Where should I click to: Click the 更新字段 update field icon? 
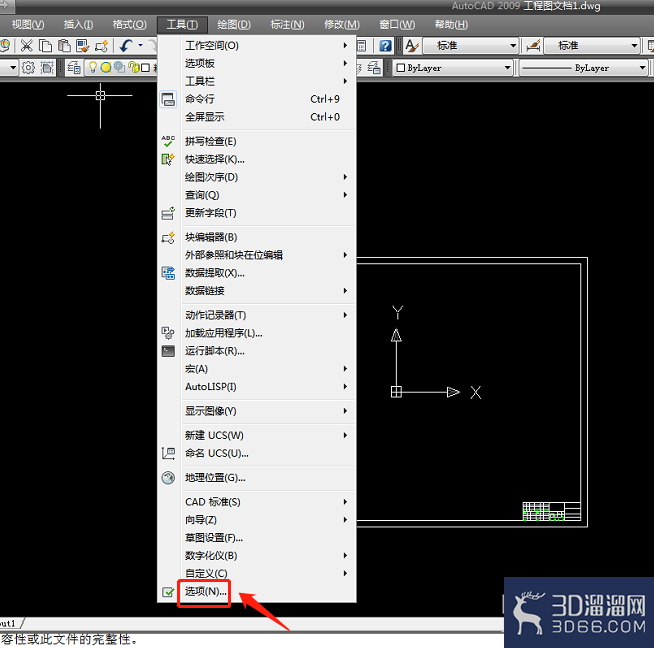tap(168, 213)
